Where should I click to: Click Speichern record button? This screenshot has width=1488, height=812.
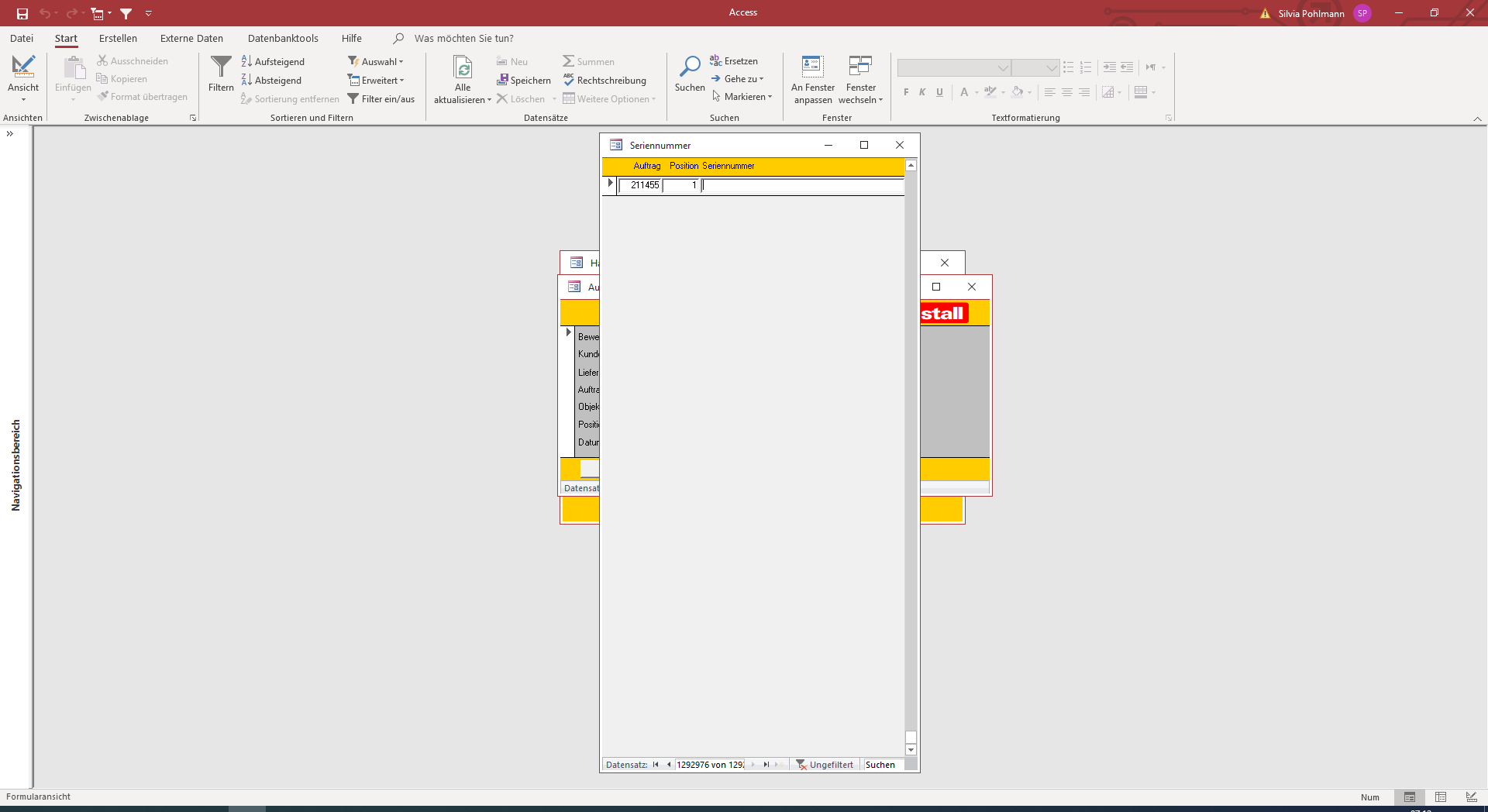click(524, 80)
